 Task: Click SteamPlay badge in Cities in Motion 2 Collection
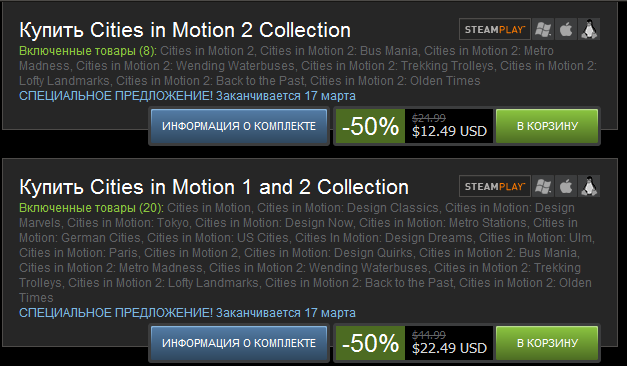[495, 29]
